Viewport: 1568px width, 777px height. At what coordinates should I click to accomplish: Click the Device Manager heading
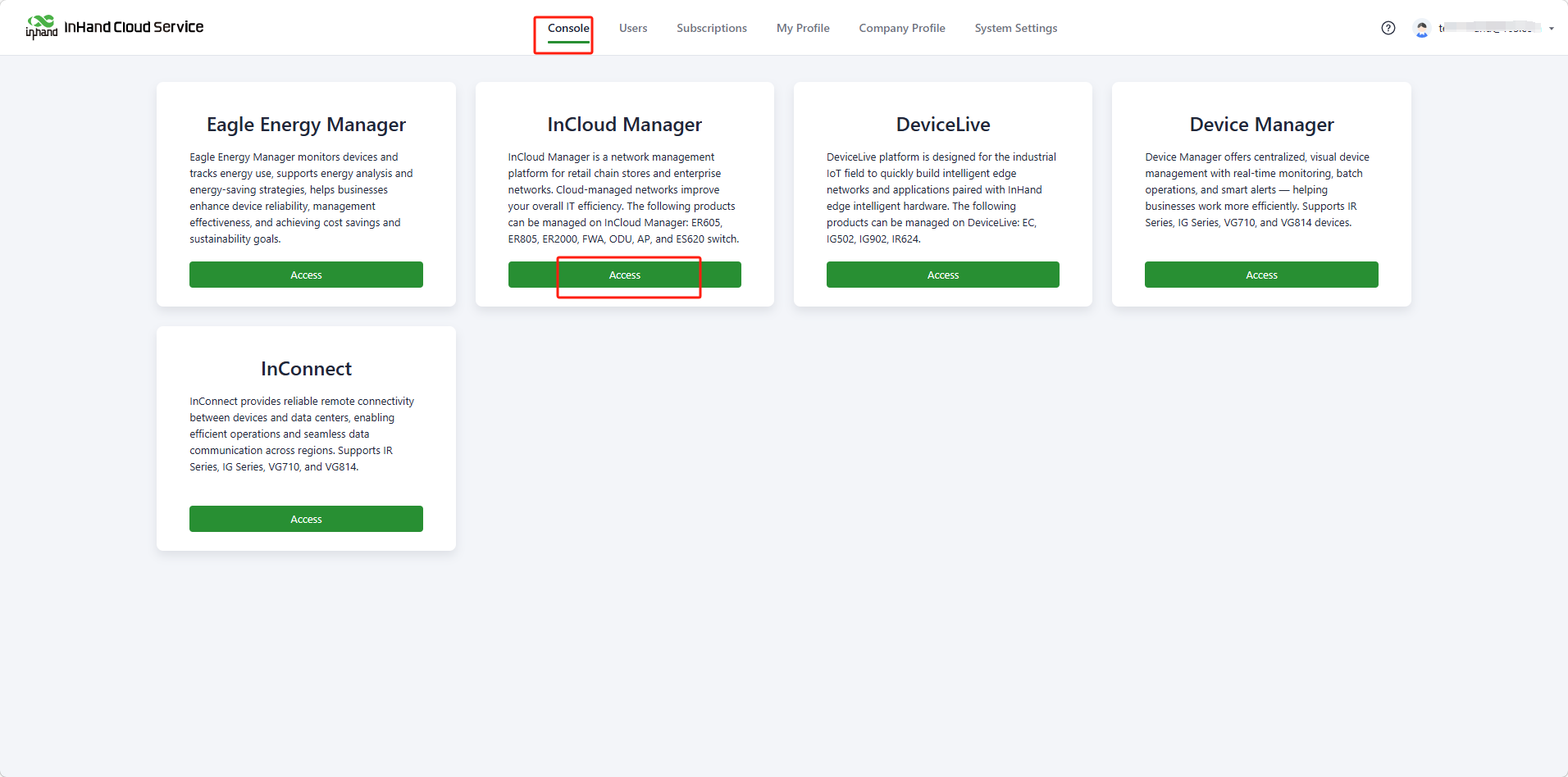[1260, 125]
